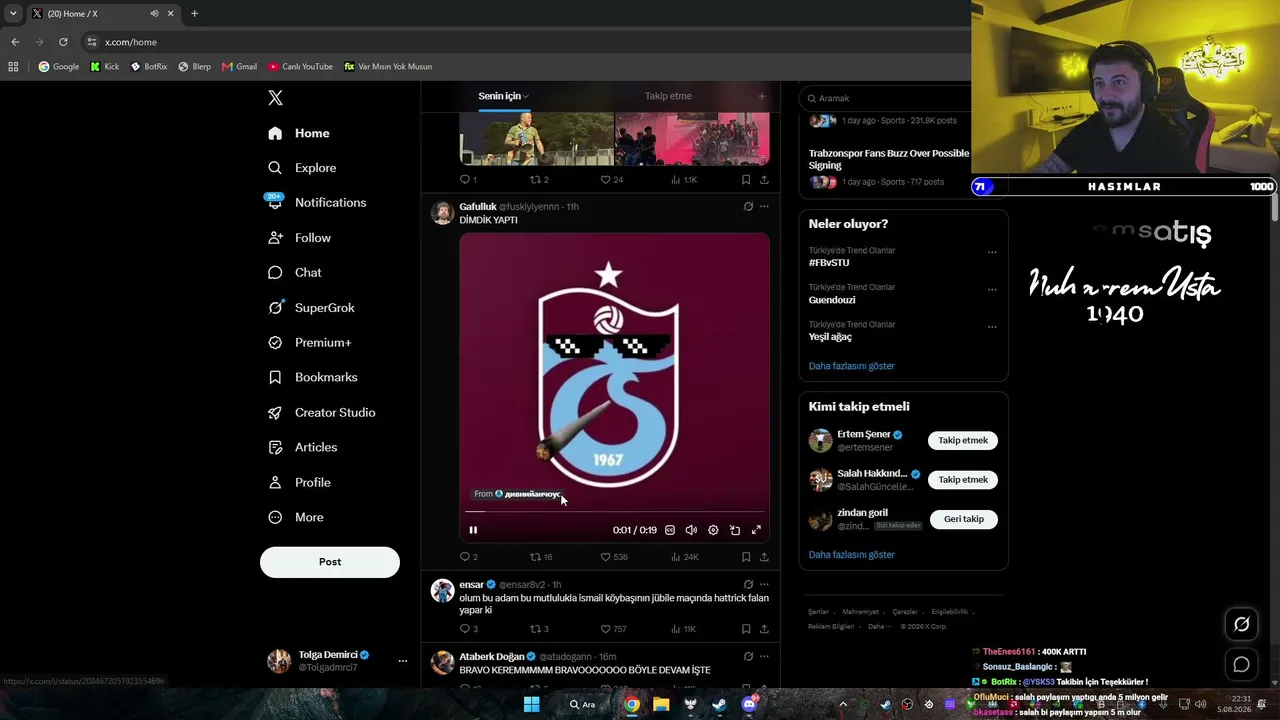The image size is (1280, 720).
Task: Open Discord from the Windows taskbar
Action: point(749,704)
